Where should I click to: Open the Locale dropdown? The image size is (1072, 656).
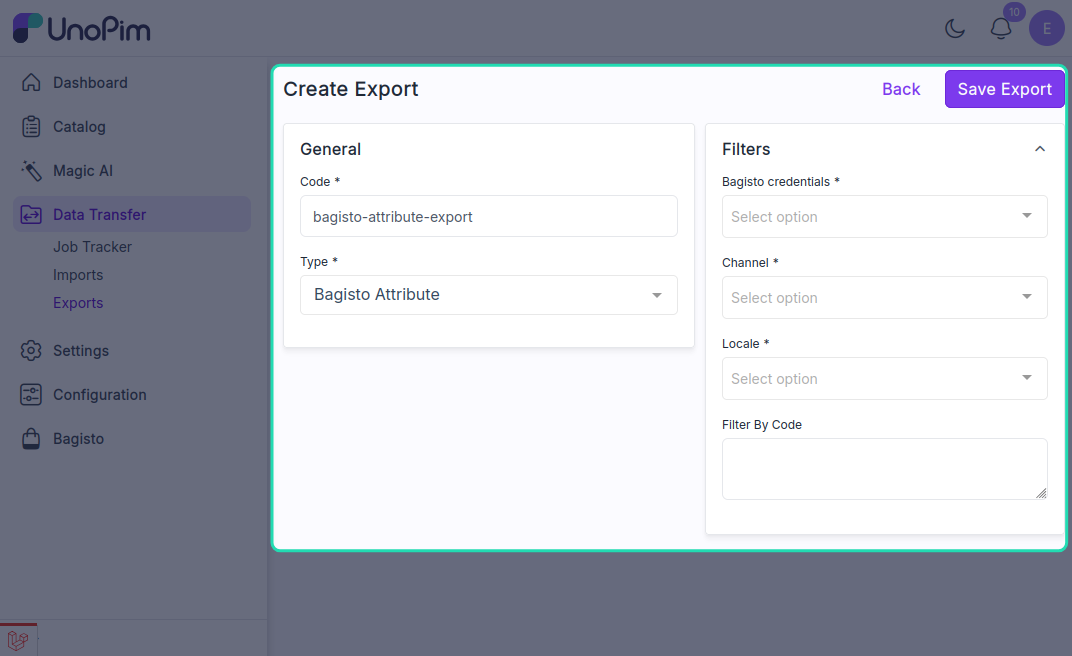pyautogui.click(x=885, y=379)
